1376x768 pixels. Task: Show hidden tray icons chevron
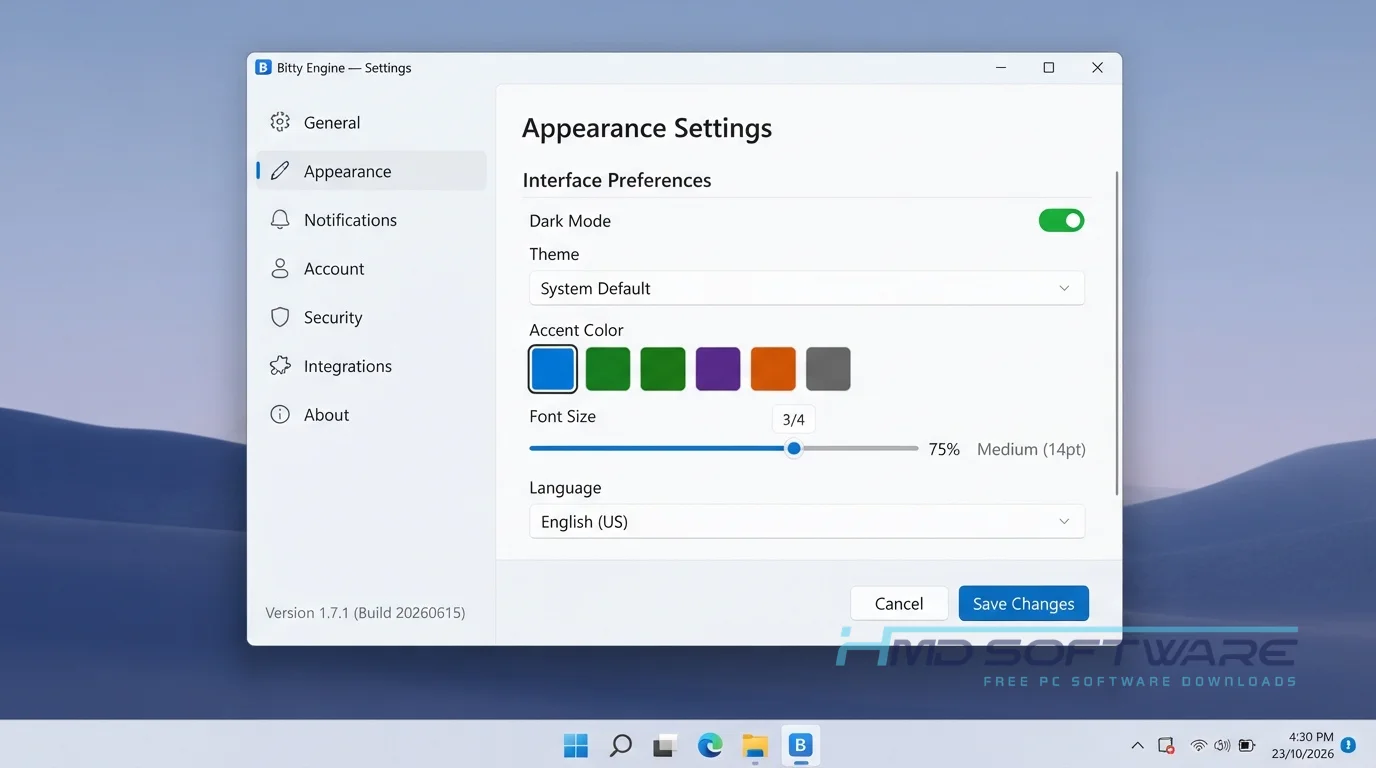point(1137,746)
